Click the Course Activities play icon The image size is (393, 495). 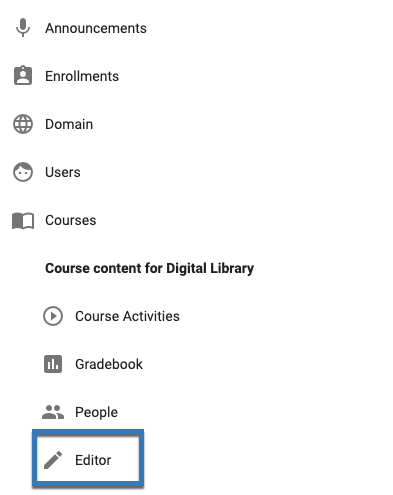[x=53, y=316]
